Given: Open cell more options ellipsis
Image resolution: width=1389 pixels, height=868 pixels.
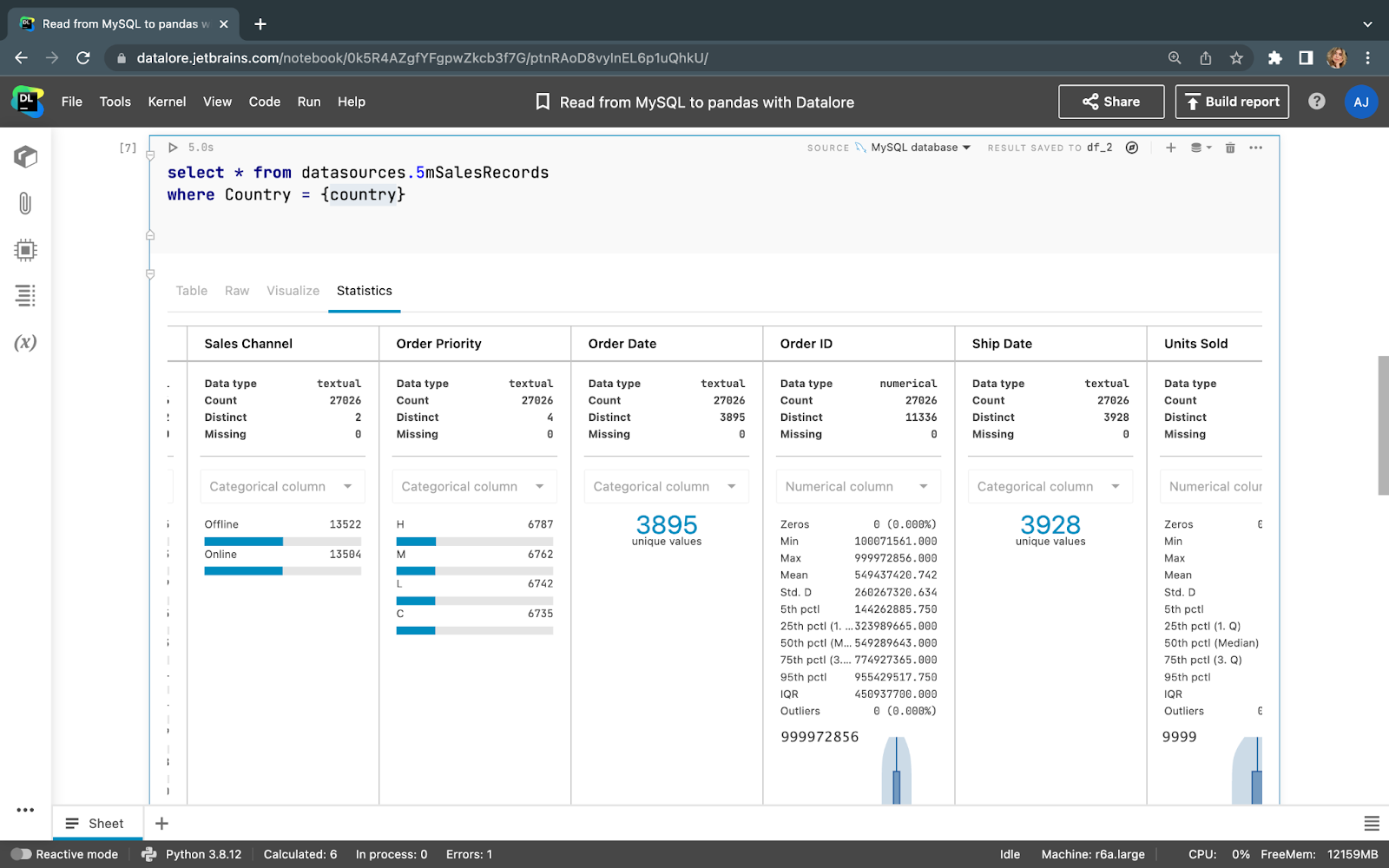Looking at the screenshot, I should tap(1255, 148).
